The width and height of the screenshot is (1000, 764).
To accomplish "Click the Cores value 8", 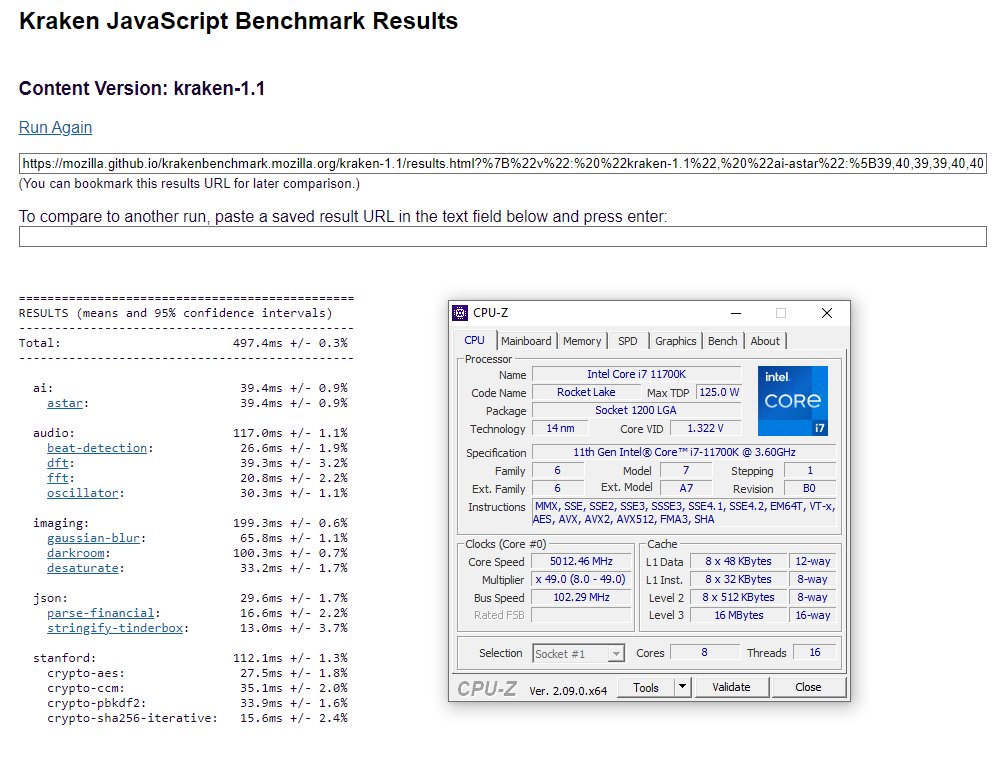I will click(704, 652).
